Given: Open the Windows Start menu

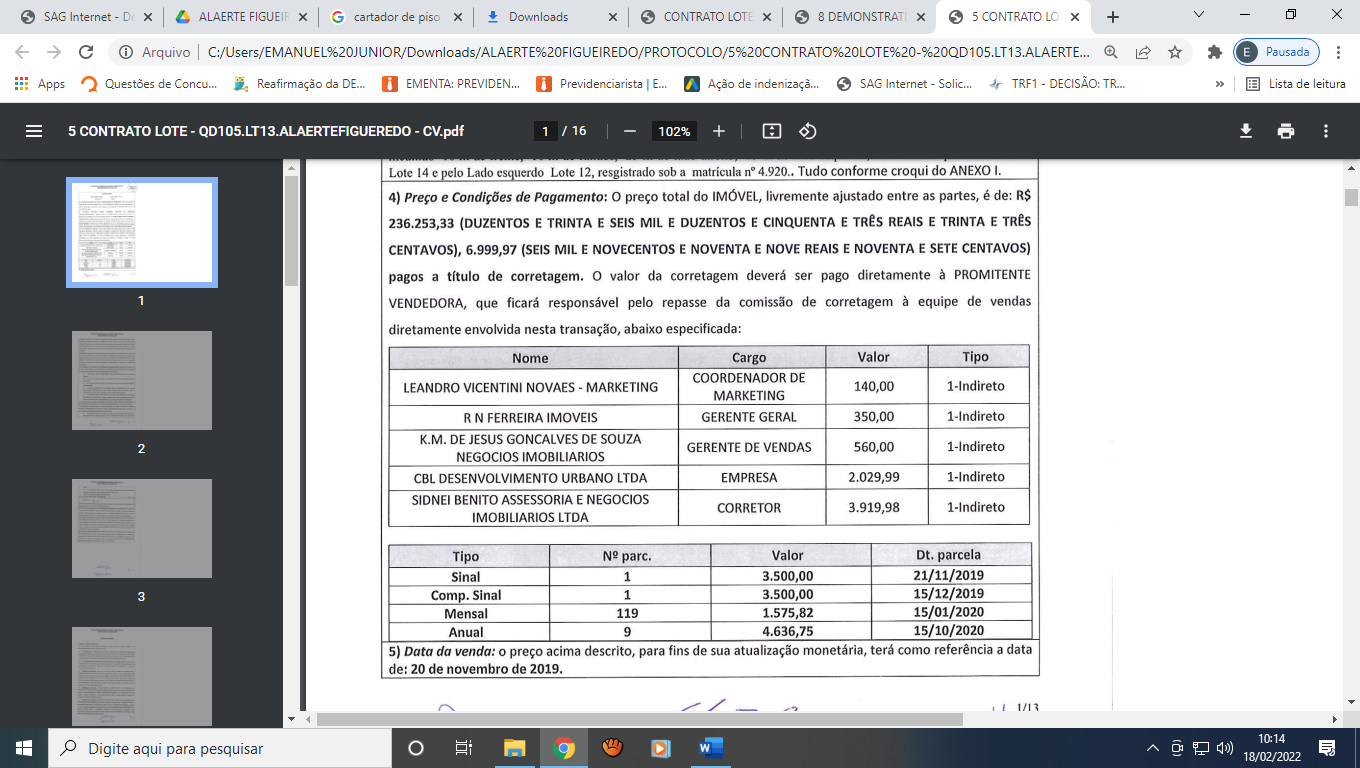Looking at the screenshot, I should (23, 748).
